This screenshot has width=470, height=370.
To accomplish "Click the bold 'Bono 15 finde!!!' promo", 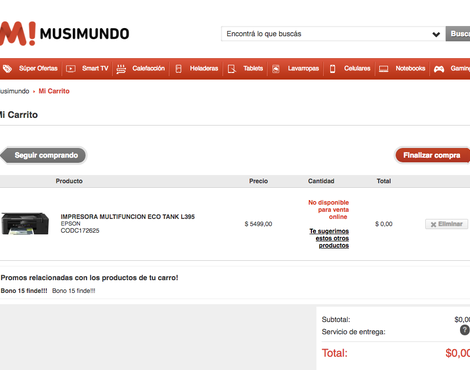I will [x=24, y=291].
